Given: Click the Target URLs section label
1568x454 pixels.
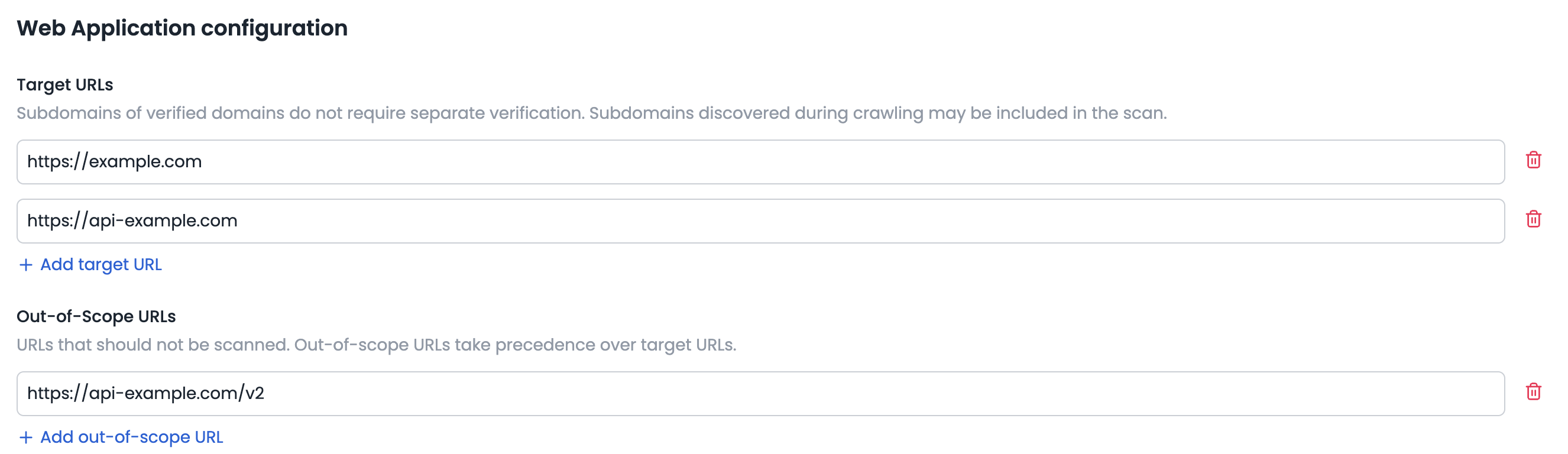Looking at the screenshot, I should 64,85.
